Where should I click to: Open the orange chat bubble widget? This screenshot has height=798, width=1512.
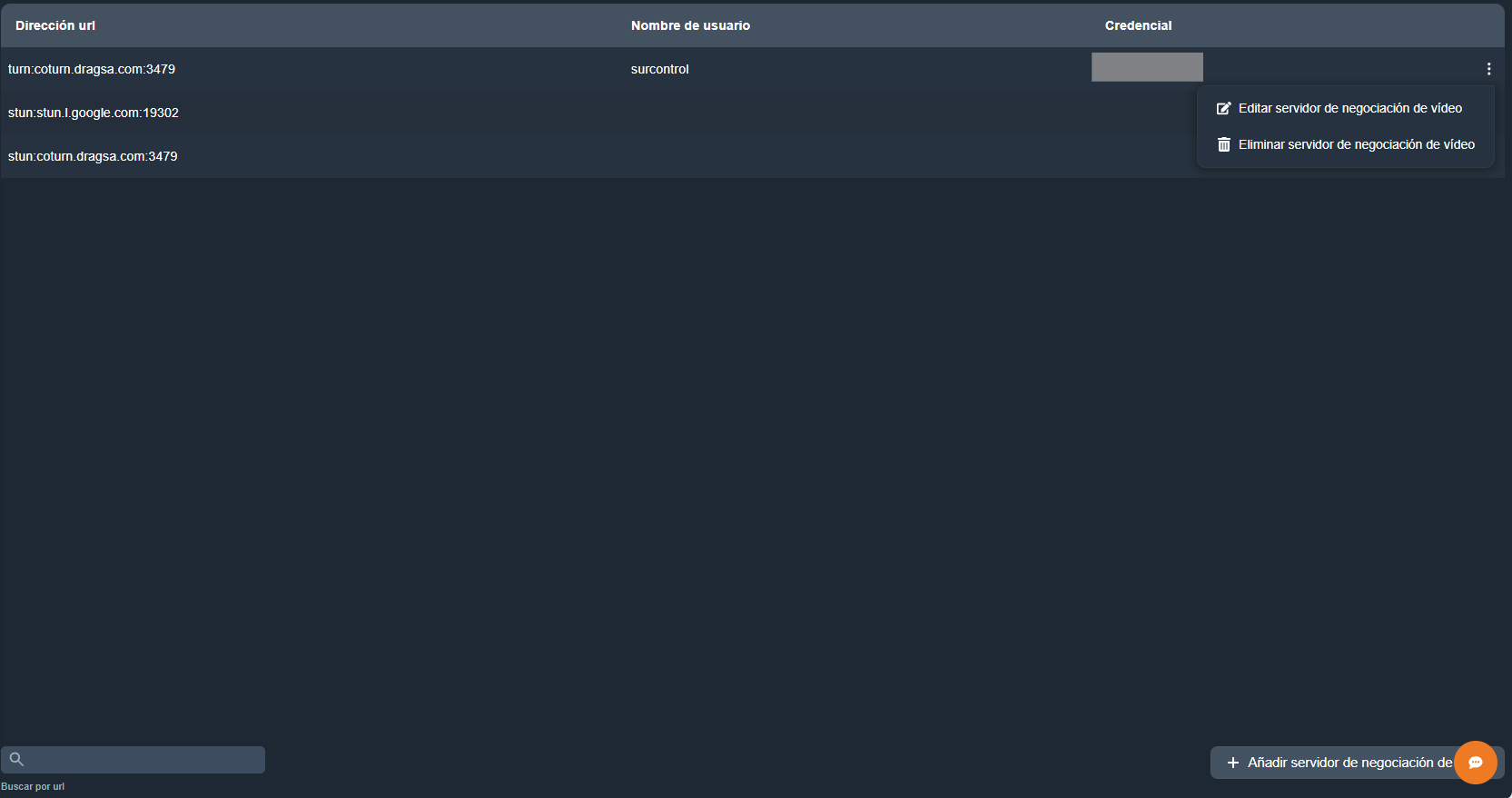click(1476, 763)
